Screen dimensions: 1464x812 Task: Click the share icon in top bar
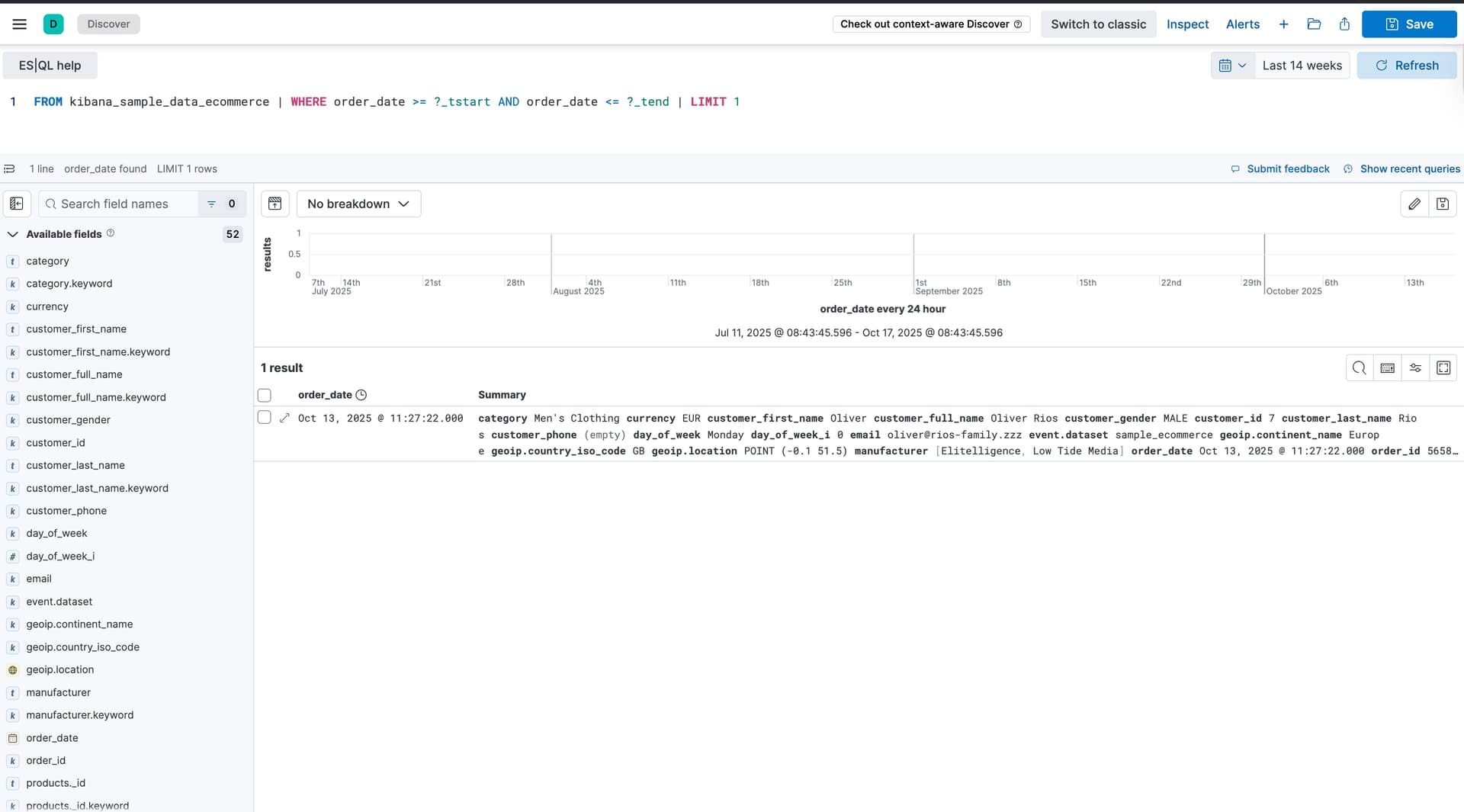click(1344, 24)
